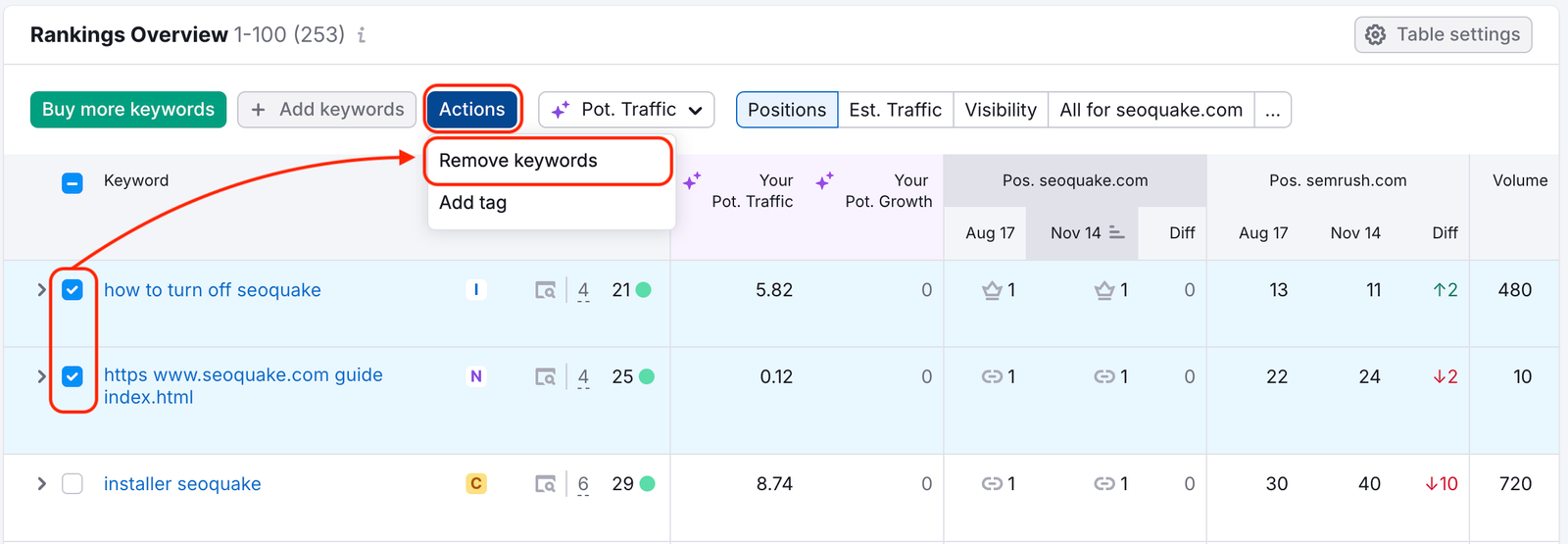1568x544 pixels.
Task: Click sparkle icon by Your Pot. Growth header
Action: pyautogui.click(x=825, y=181)
